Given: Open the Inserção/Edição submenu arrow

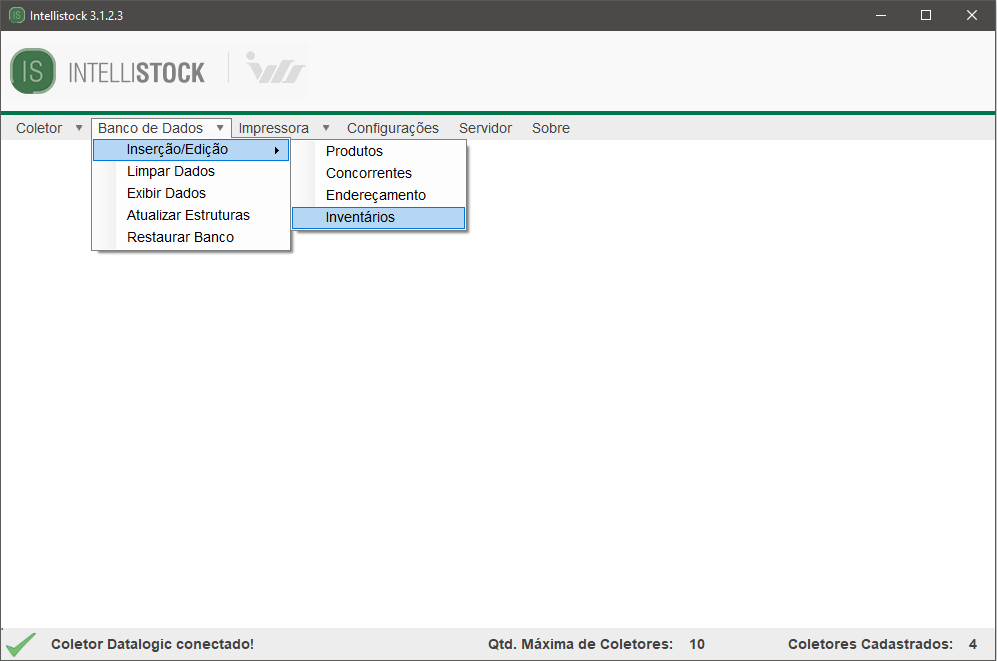Looking at the screenshot, I should [x=276, y=150].
